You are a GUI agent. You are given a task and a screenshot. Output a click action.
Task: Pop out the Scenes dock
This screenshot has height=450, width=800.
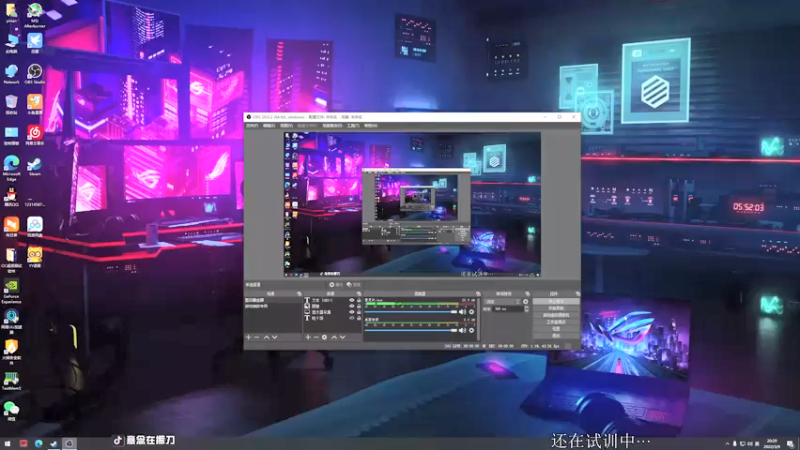point(299,294)
